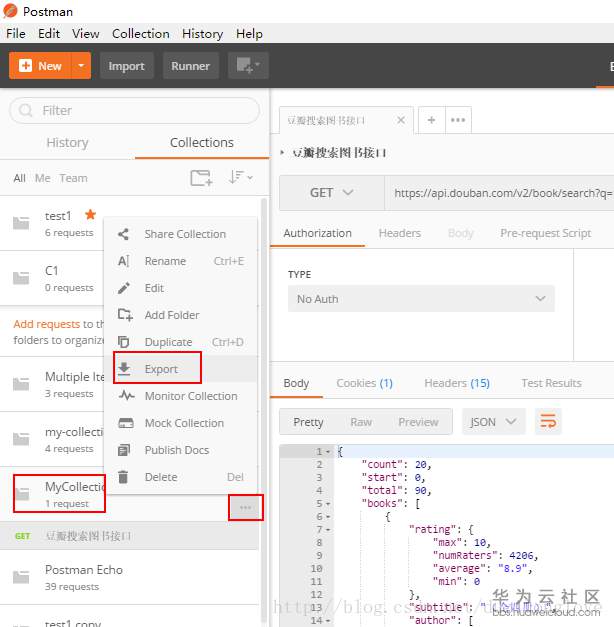Select the All collections filter

pos(19,178)
